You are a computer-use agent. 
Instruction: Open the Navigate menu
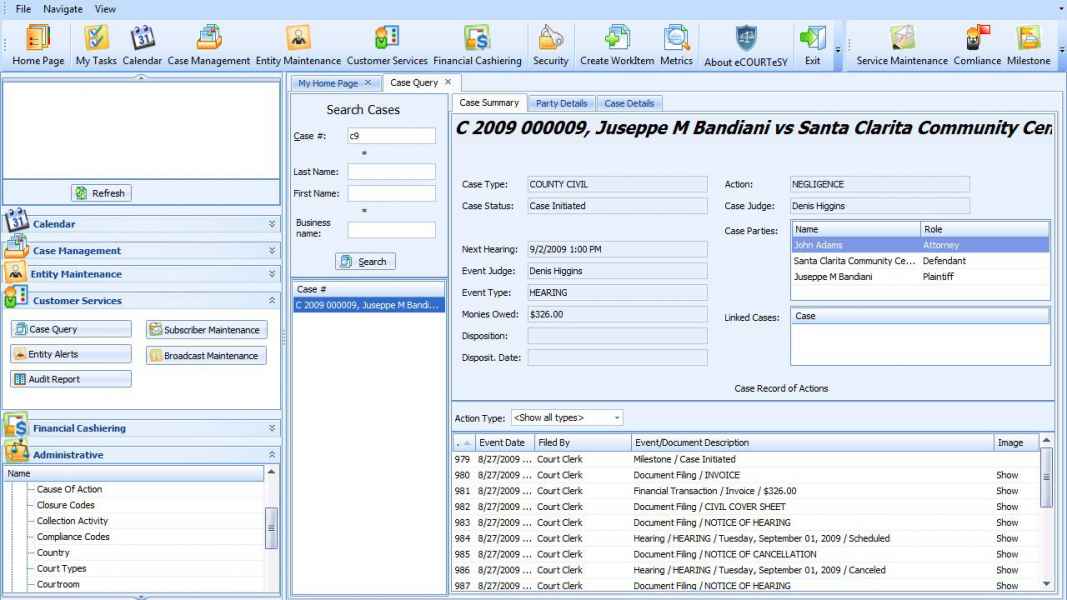(x=63, y=8)
